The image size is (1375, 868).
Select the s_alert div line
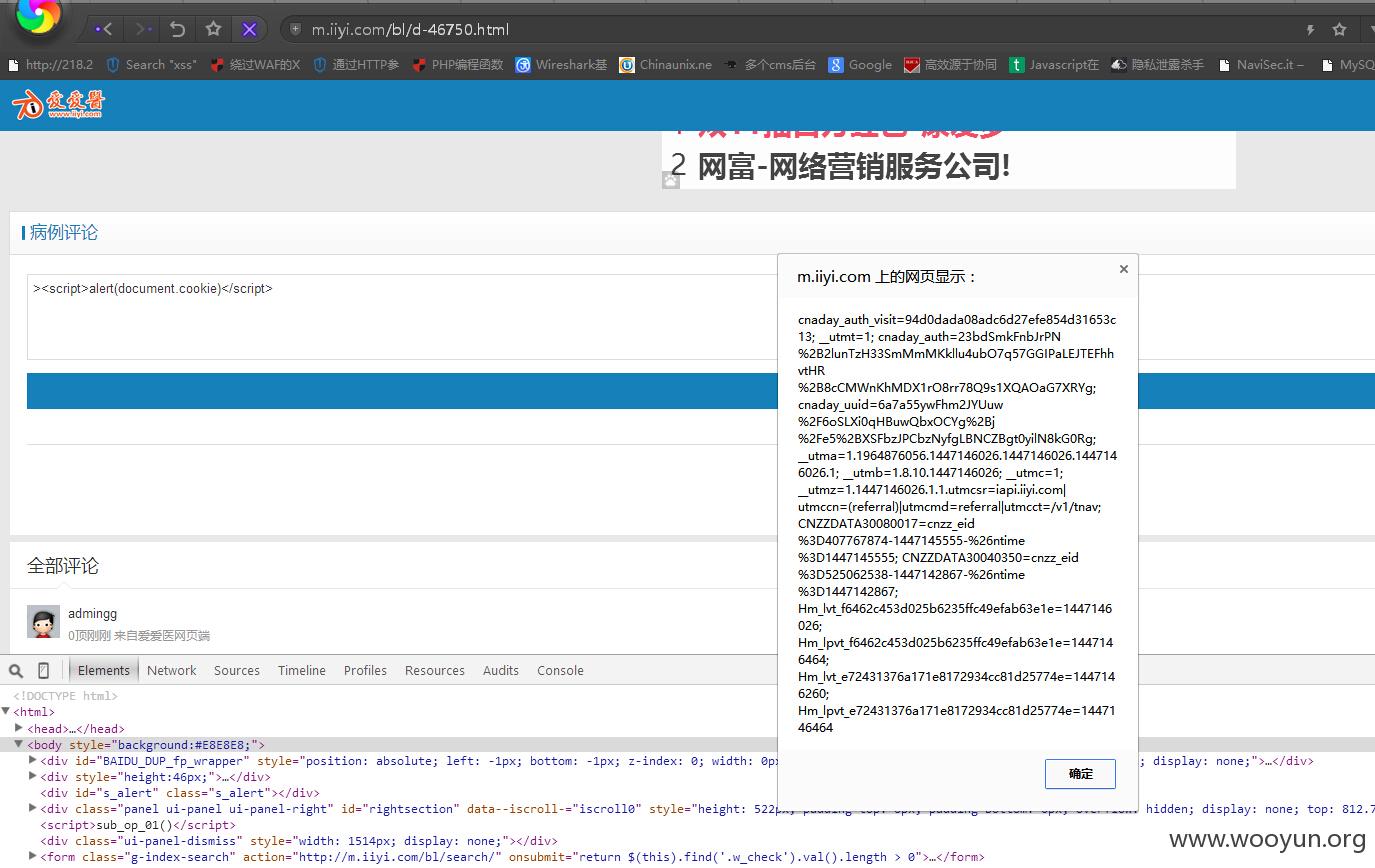(180, 793)
